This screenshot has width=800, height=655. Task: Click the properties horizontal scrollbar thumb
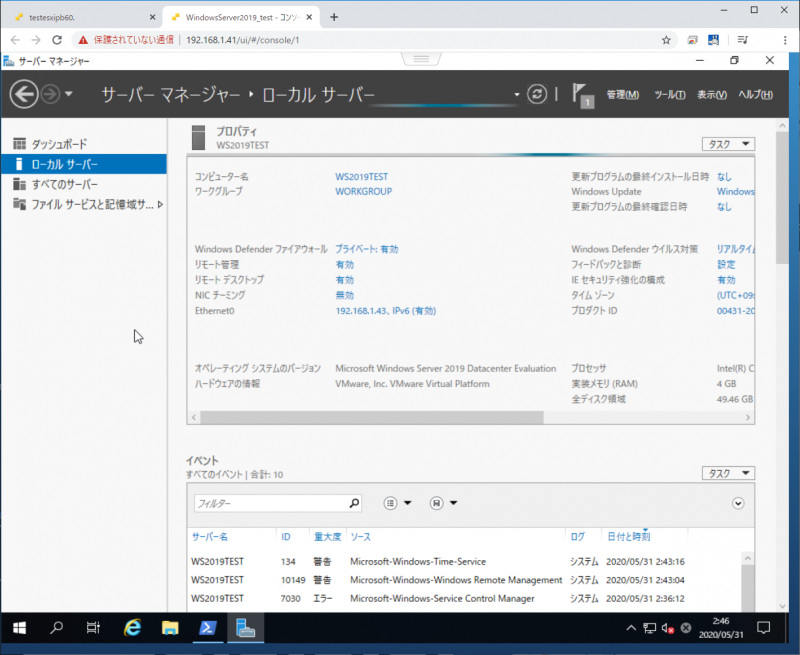(372, 417)
